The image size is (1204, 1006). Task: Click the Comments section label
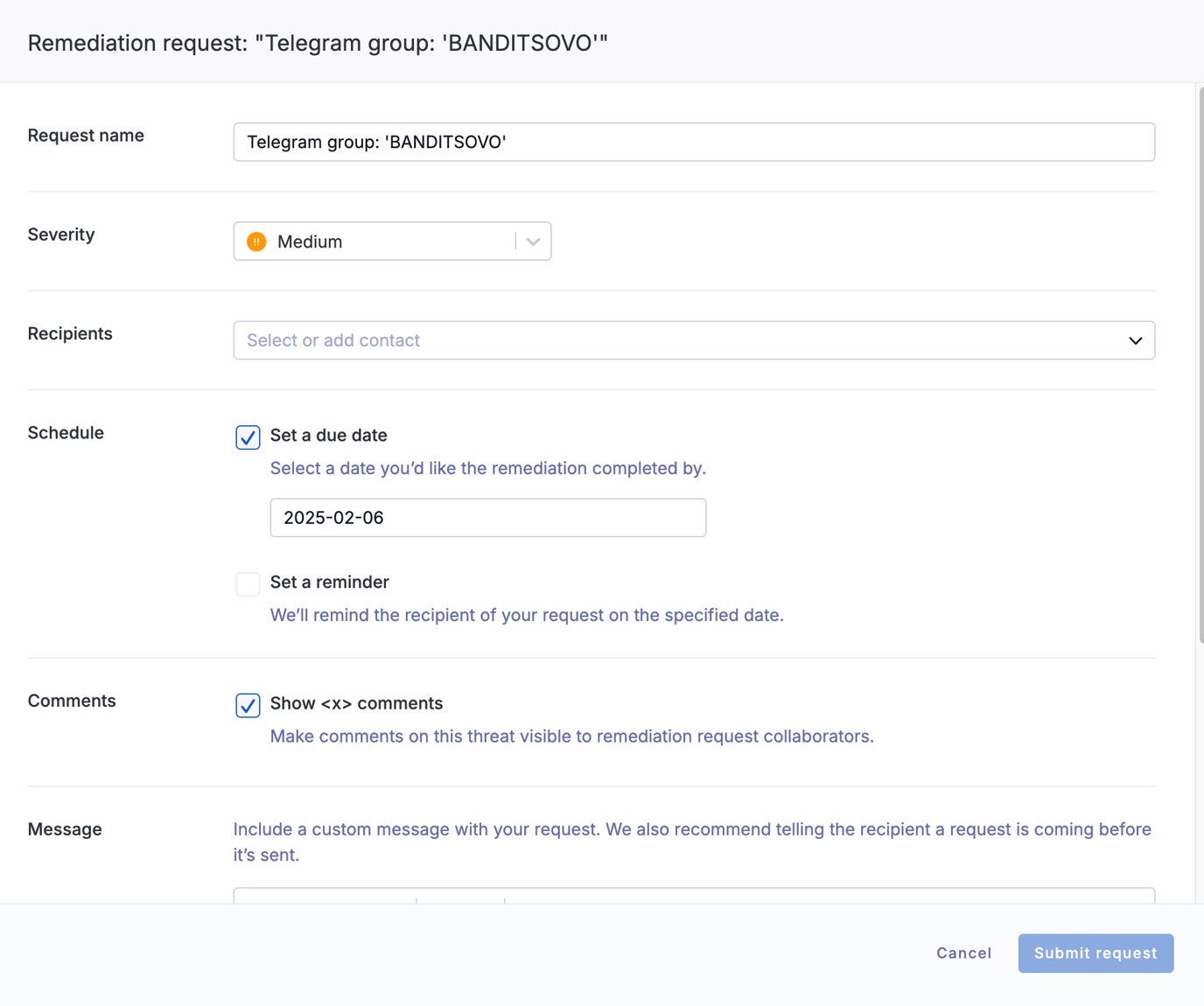click(x=72, y=701)
